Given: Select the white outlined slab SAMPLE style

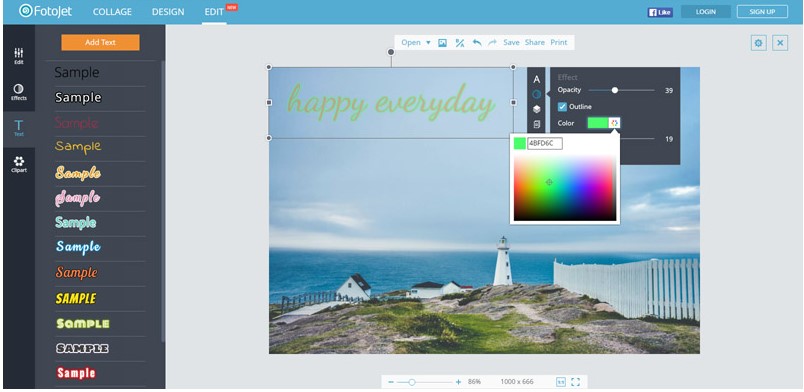Looking at the screenshot, I should coord(82,348).
